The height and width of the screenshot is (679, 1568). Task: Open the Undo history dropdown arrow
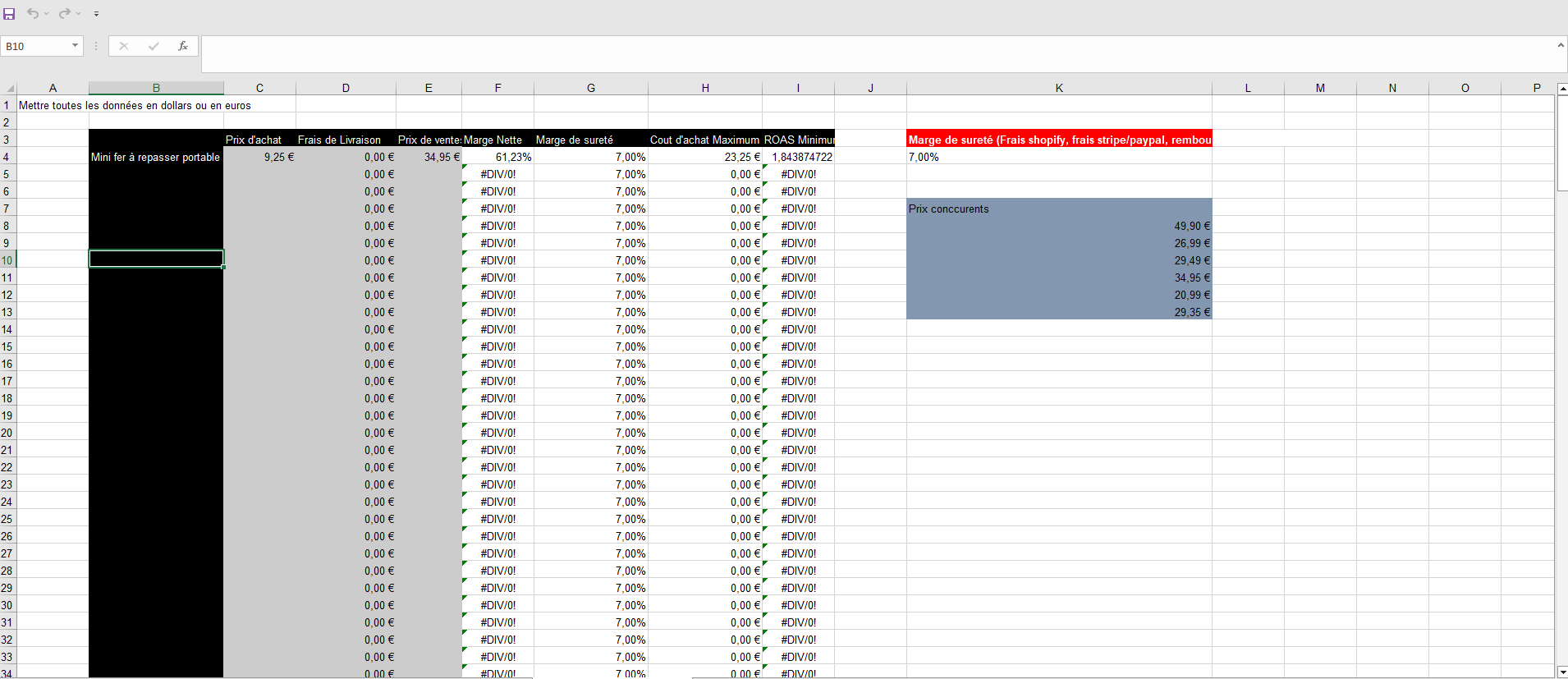coord(47,14)
